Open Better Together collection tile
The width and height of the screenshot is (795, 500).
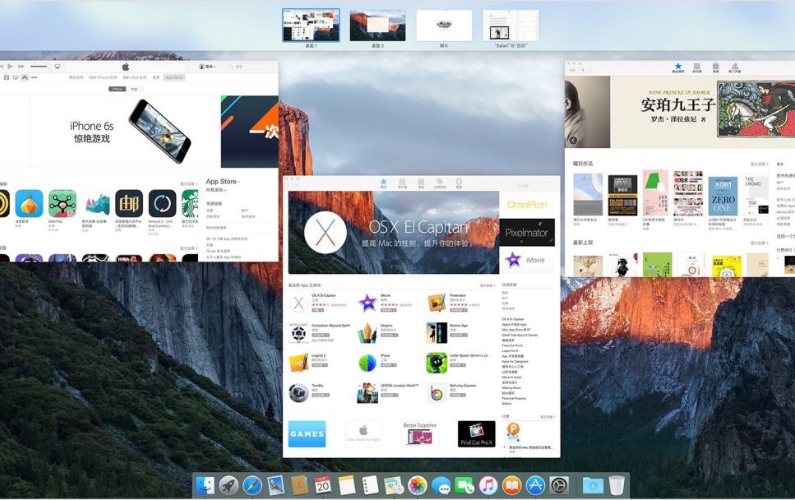(420, 434)
